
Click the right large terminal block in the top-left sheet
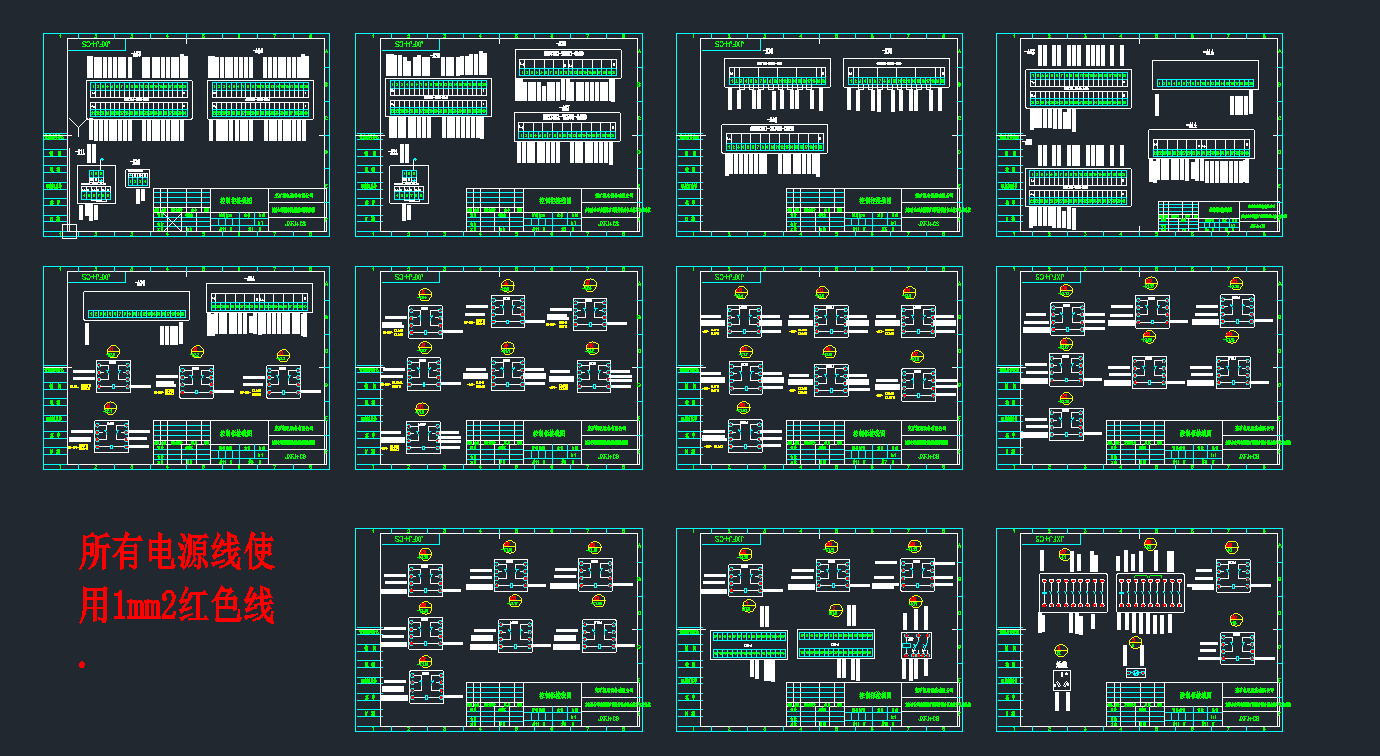(260, 99)
